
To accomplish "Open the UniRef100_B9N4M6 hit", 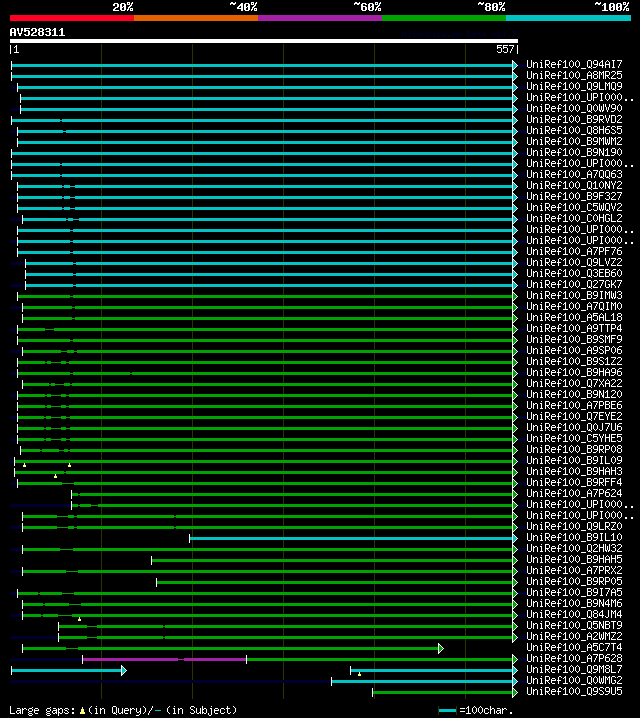I will tap(574, 603).
